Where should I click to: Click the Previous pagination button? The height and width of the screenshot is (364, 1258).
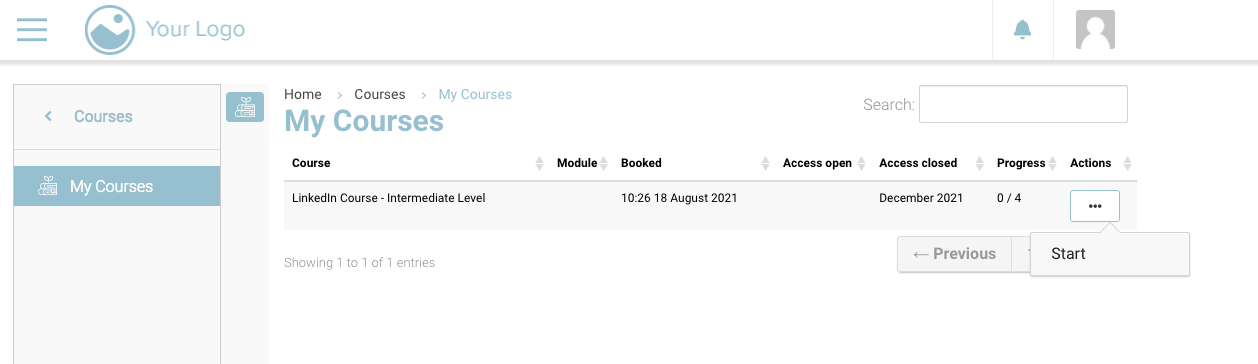tap(955, 254)
